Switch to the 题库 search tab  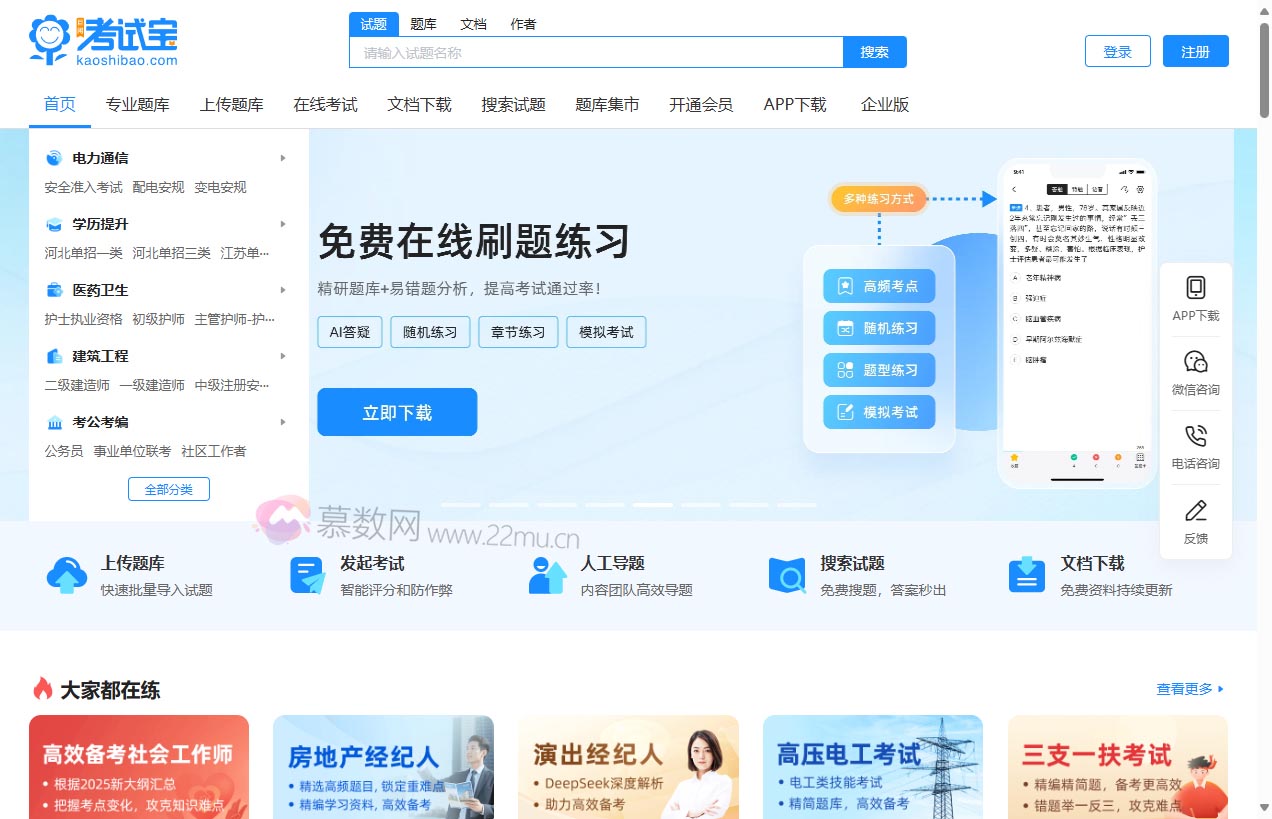(422, 23)
